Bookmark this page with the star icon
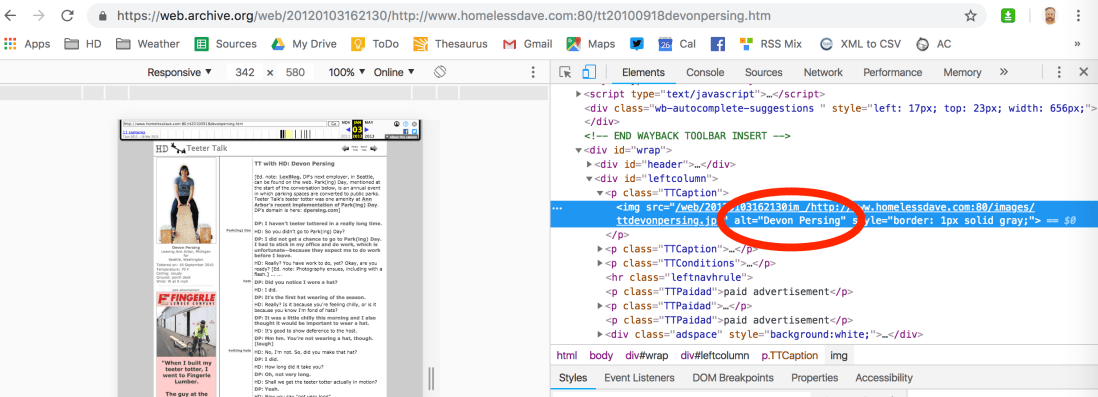 (x=970, y=15)
